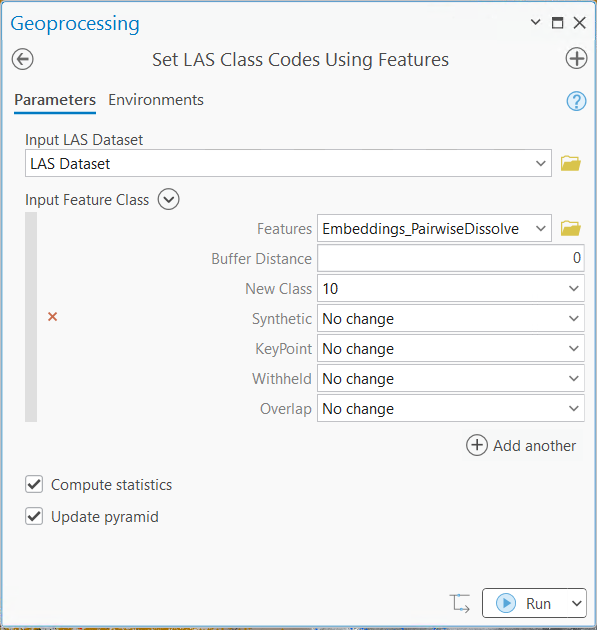The width and height of the screenshot is (597, 630).
Task: Click Add another feature class
Action: pyautogui.click(x=521, y=446)
